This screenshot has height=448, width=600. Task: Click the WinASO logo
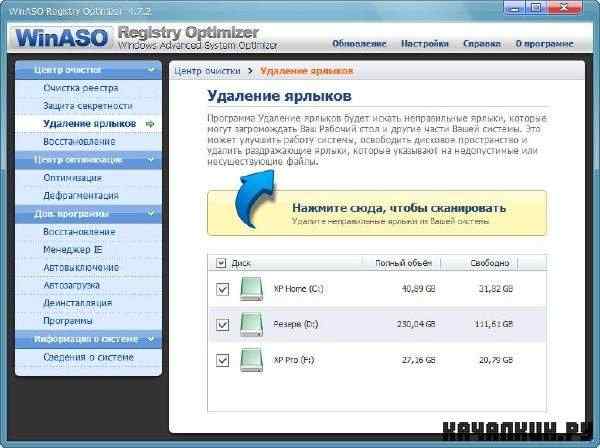coord(62,38)
